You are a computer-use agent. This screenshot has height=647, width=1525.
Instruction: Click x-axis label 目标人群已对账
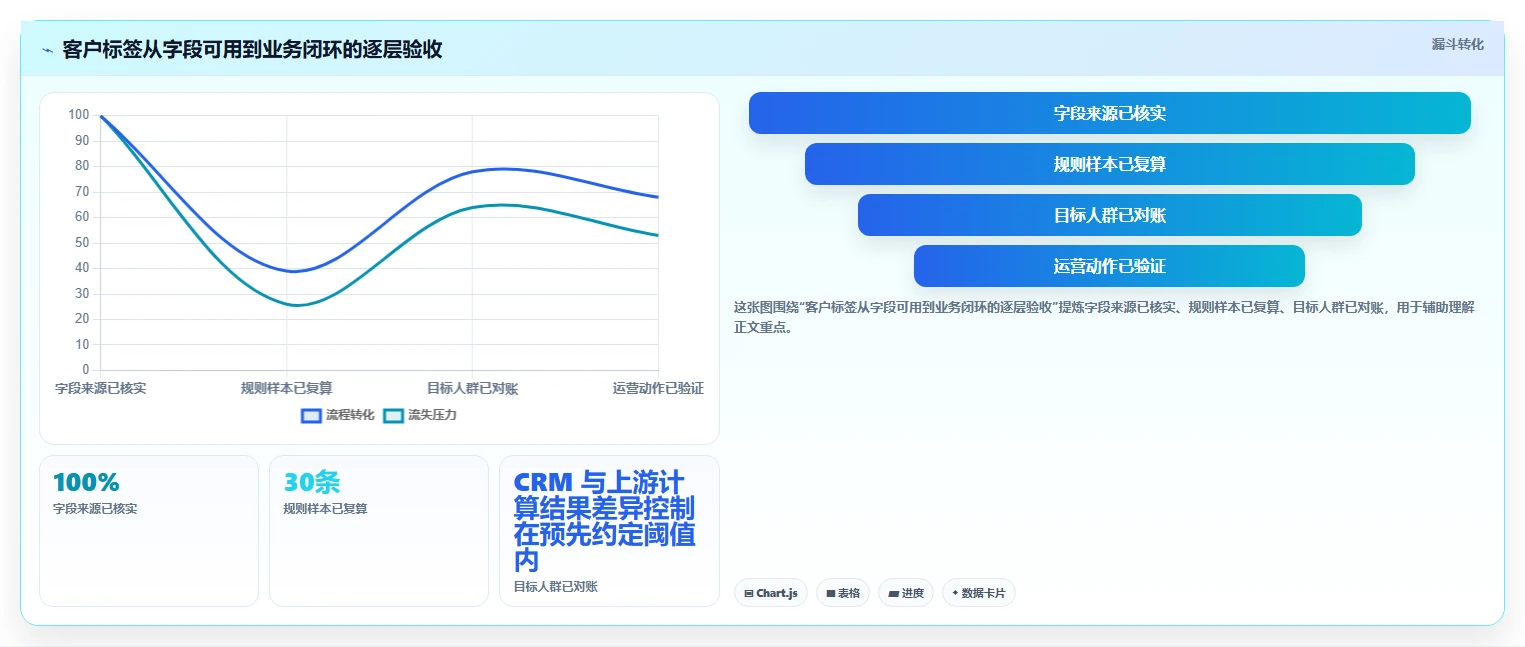472,388
